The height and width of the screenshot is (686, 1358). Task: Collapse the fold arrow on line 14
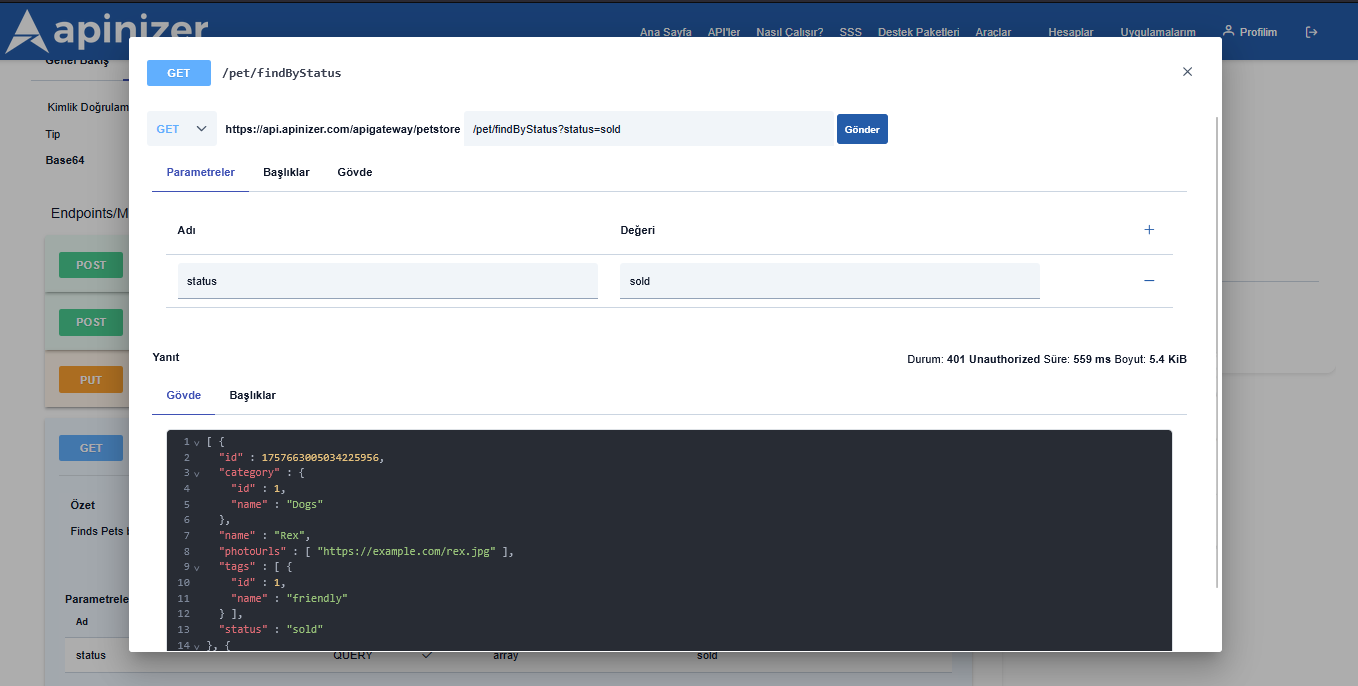coord(197,646)
